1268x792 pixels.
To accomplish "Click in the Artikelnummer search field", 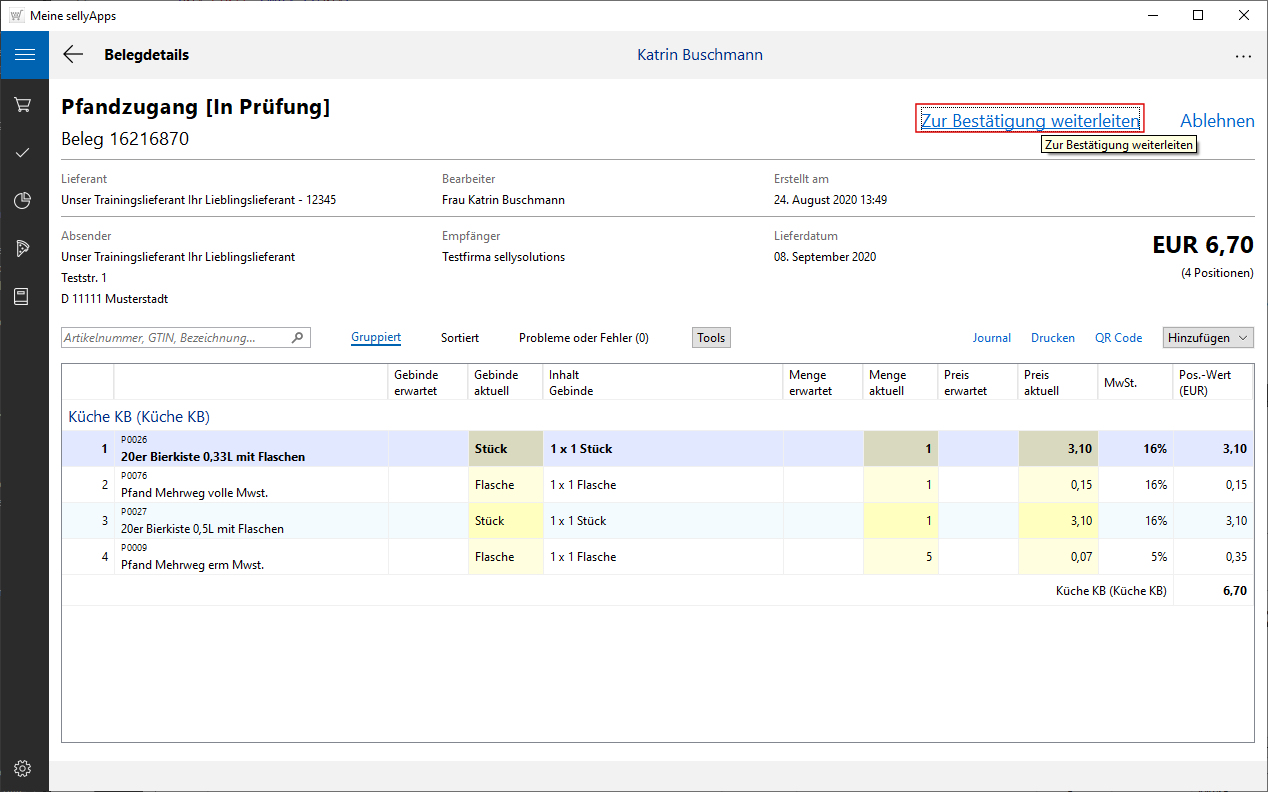I will 175,338.
